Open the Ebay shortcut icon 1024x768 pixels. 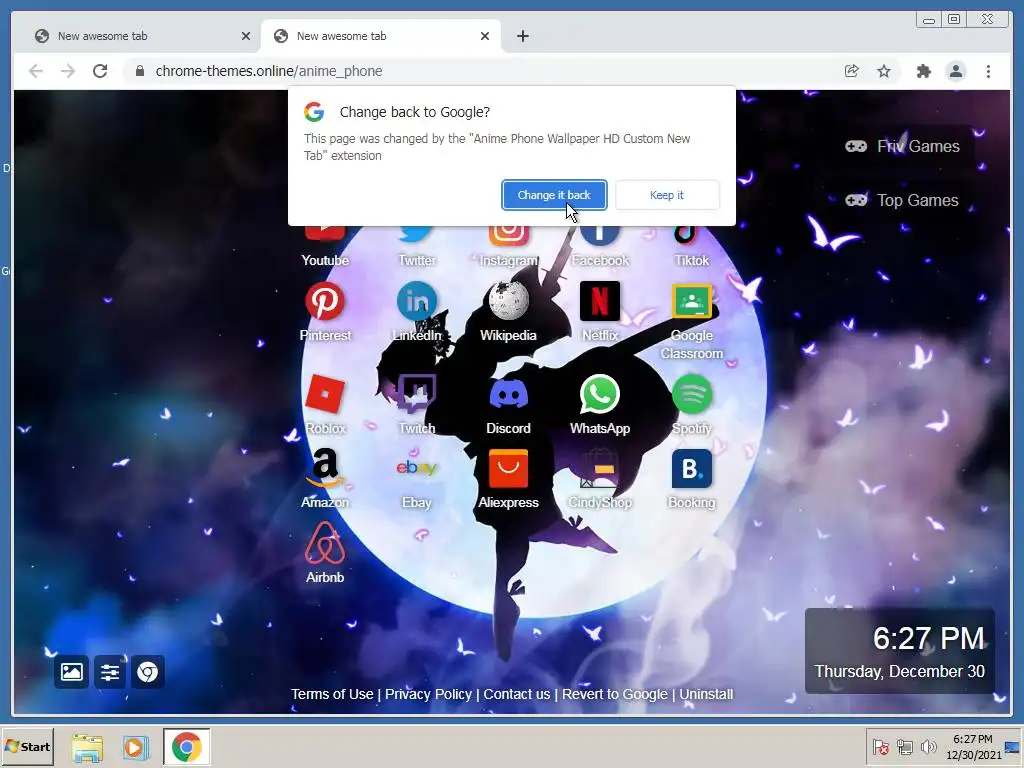tap(417, 469)
